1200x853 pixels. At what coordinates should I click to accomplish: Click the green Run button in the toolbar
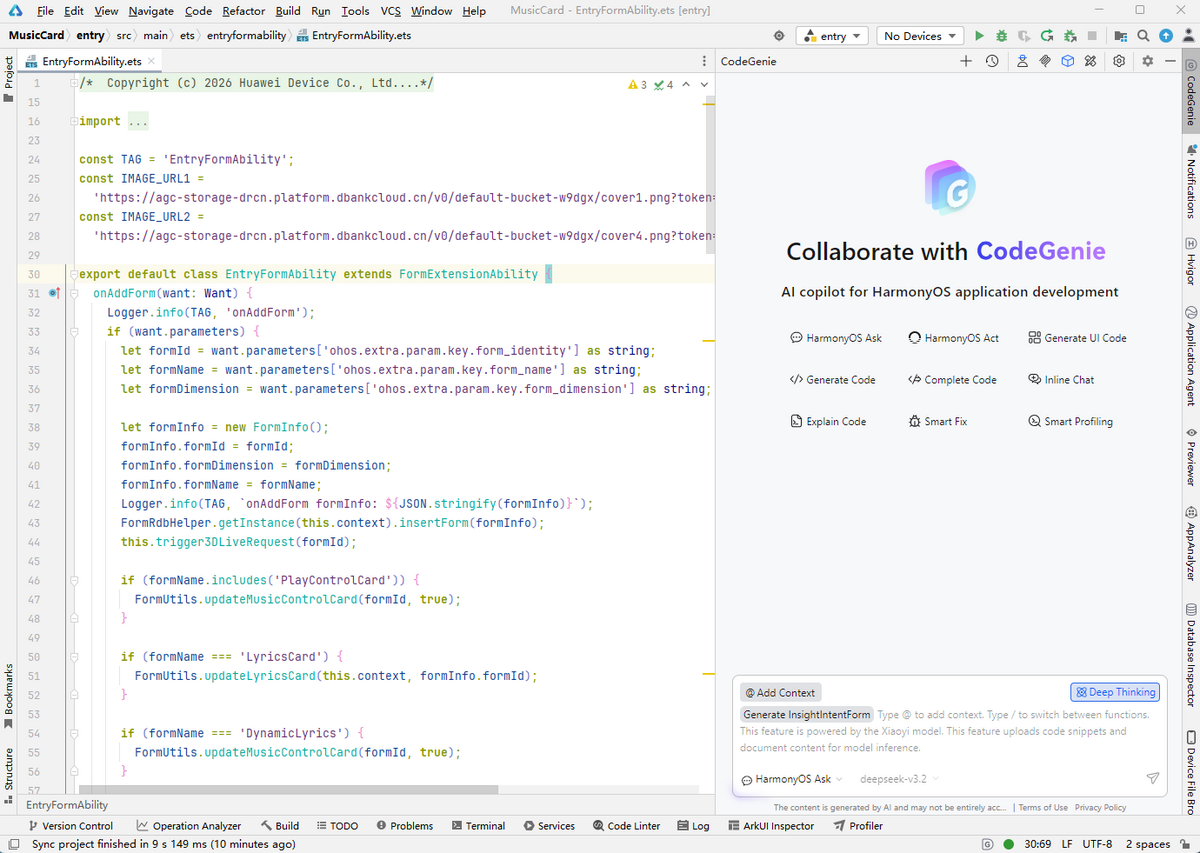[979, 36]
